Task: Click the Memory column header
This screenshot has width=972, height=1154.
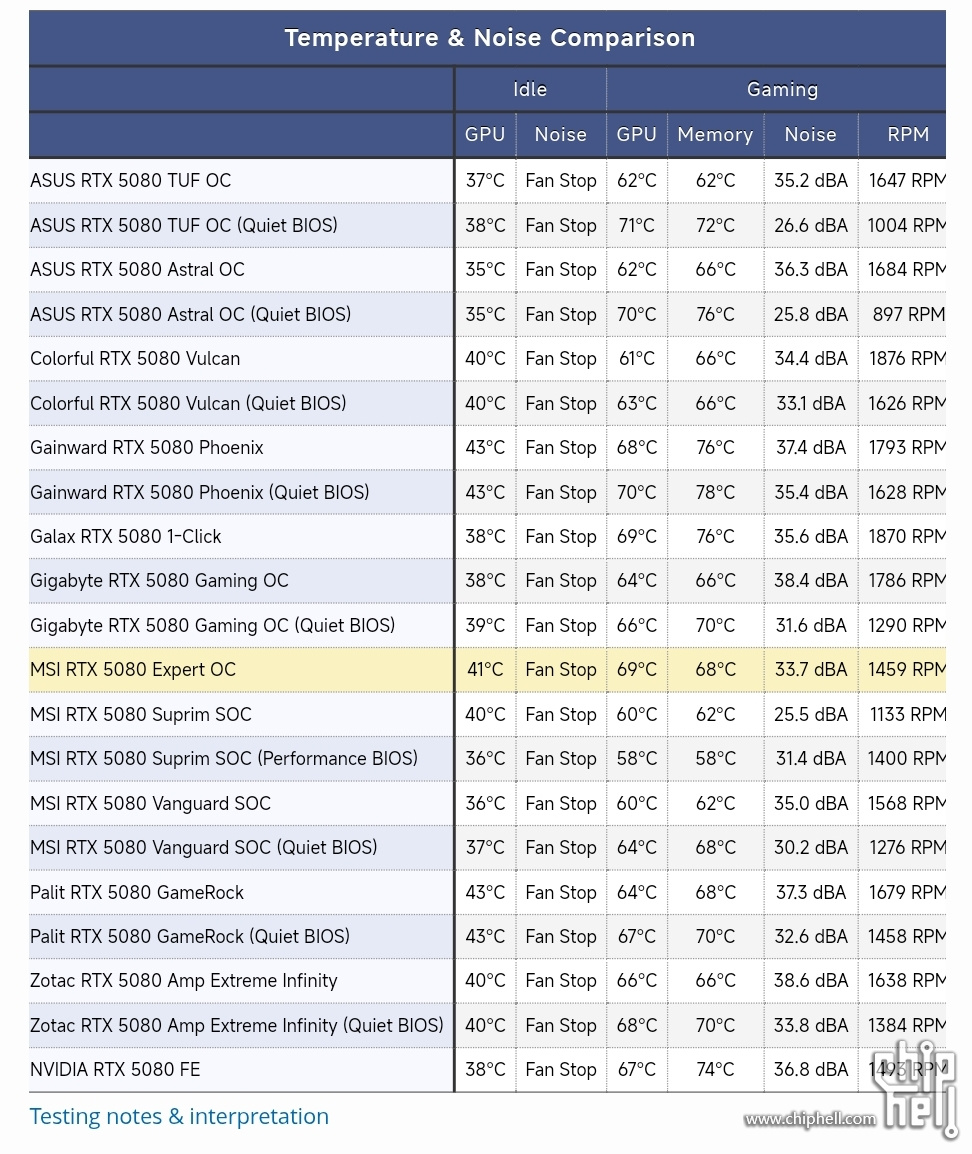Action: (715, 135)
